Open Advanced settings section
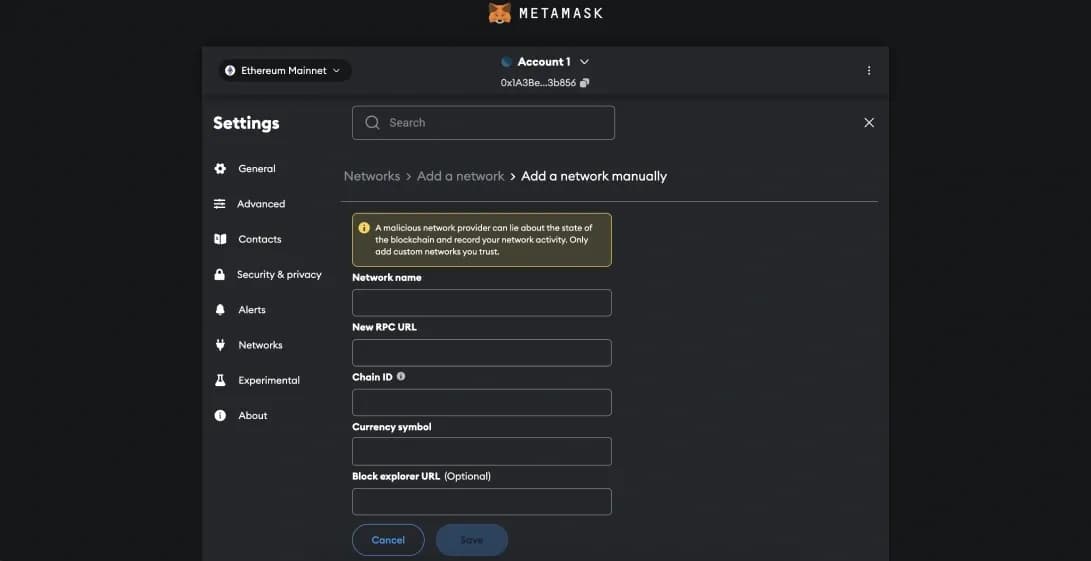This screenshot has height=561, width=1091. [261, 204]
